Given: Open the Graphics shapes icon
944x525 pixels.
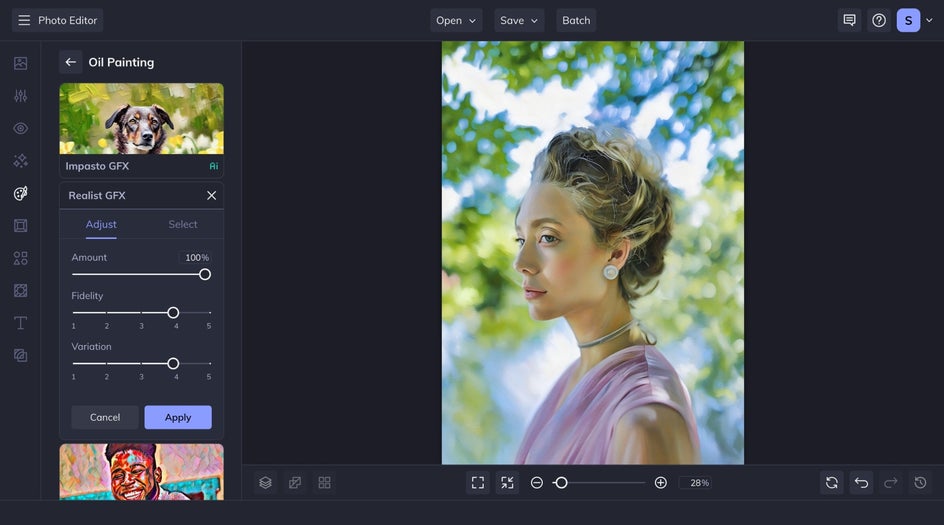Looking at the screenshot, I should click(20, 258).
